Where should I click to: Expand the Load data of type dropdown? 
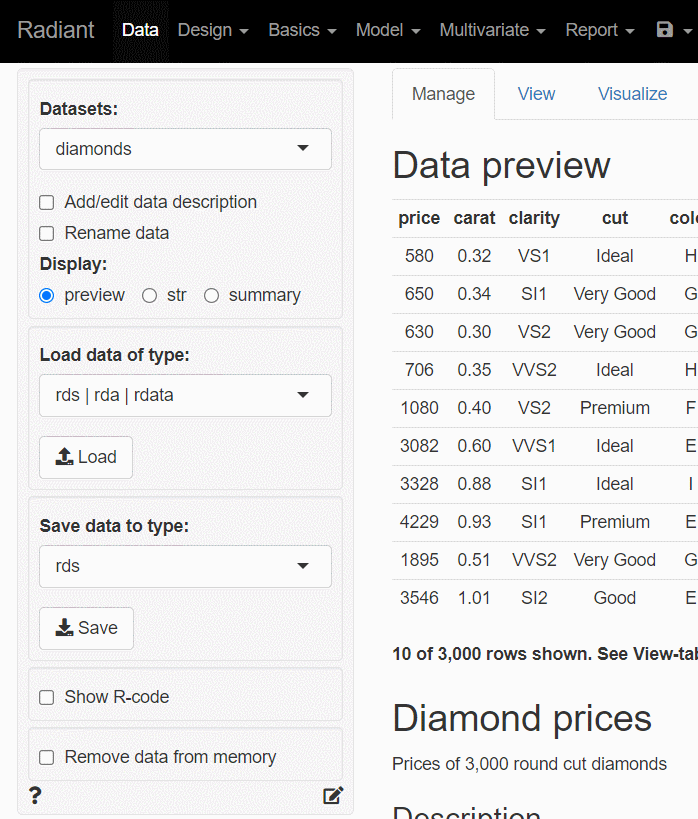pyautogui.click(x=185, y=395)
